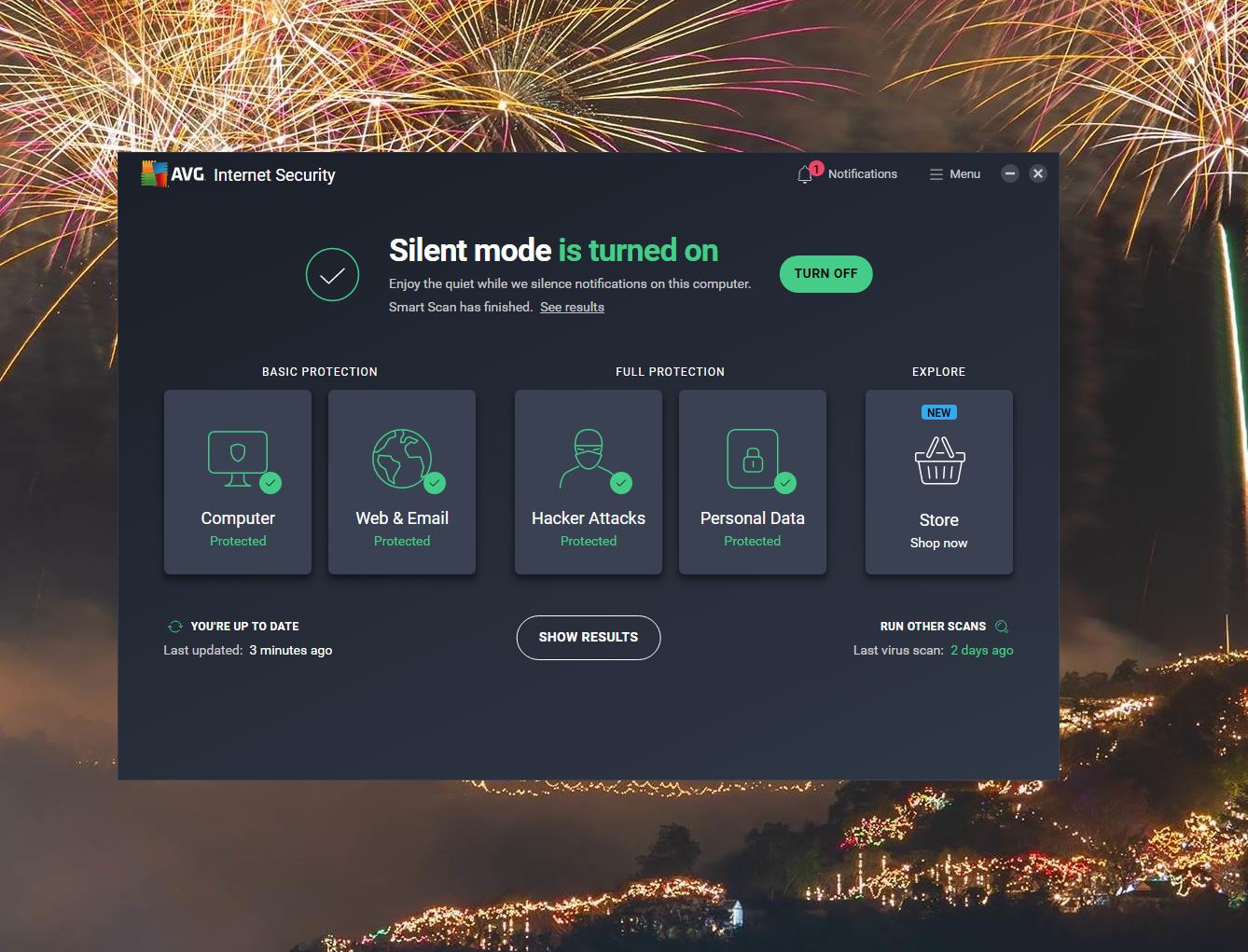Open the Notifications text label
Screen dimensions: 1248x952
click(x=862, y=174)
